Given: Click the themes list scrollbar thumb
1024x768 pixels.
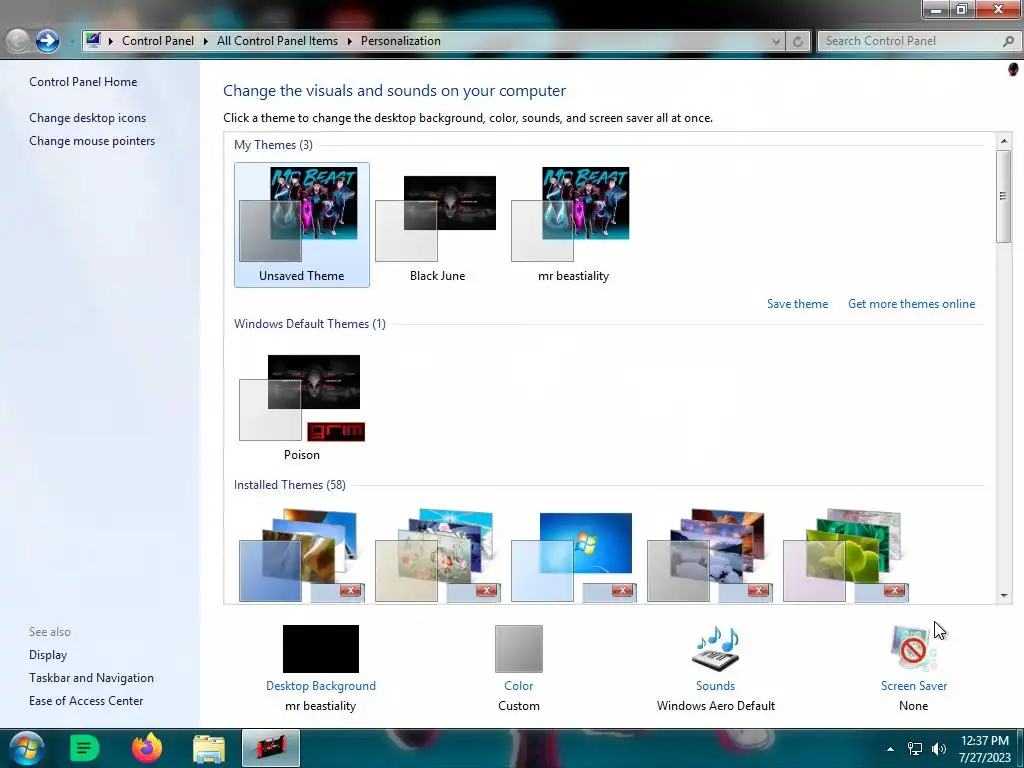Looking at the screenshot, I should [x=1004, y=196].
